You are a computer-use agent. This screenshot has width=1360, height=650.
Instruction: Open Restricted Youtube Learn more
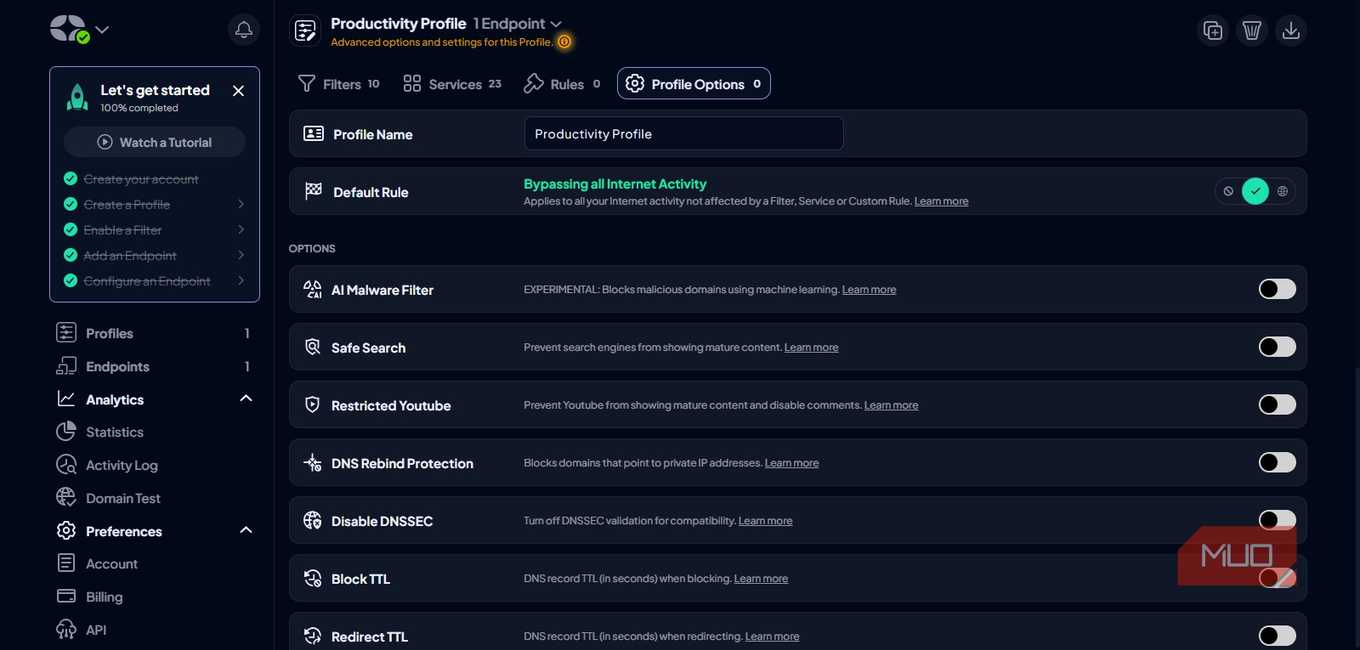(891, 406)
